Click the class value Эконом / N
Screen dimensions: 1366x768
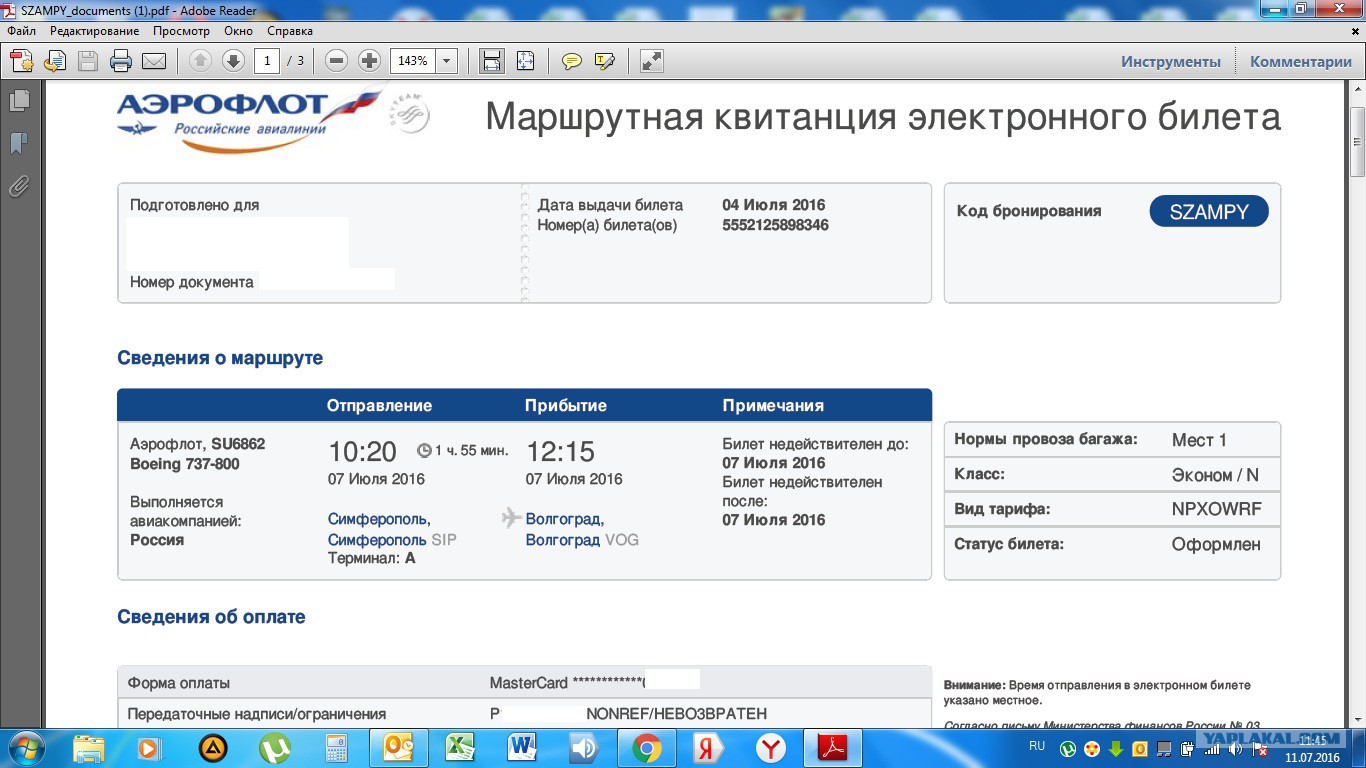(x=1215, y=476)
